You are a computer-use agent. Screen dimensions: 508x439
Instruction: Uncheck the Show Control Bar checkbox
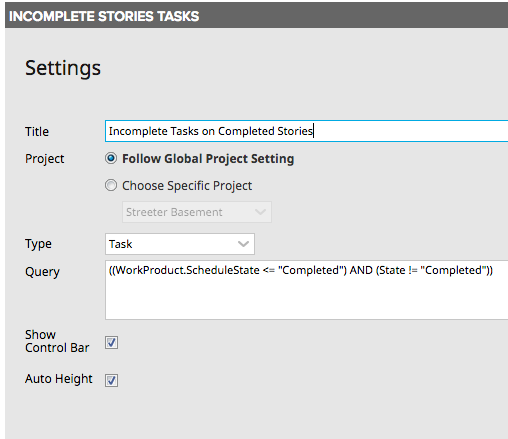coord(111,342)
